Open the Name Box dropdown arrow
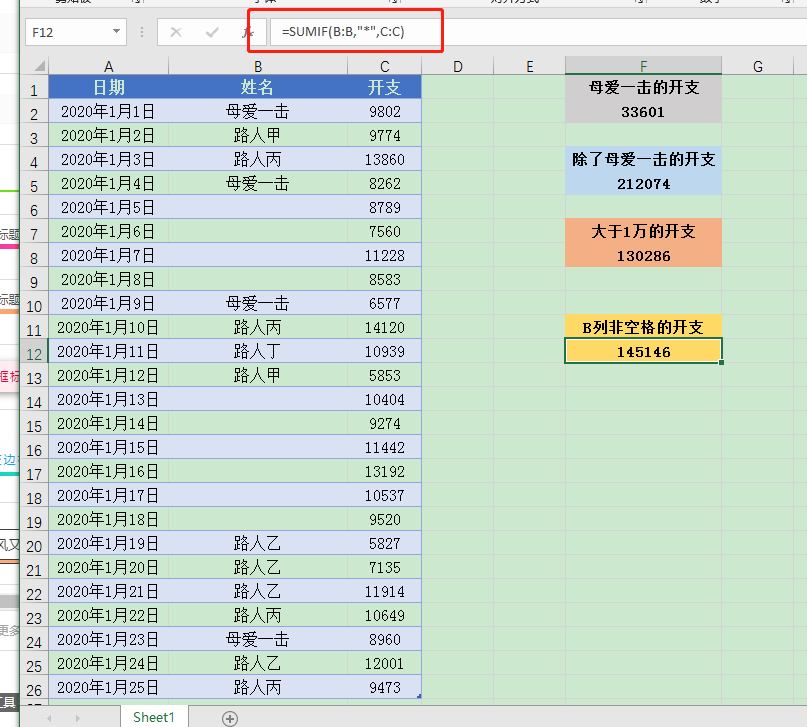The width and height of the screenshot is (807, 727). tap(116, 32)
